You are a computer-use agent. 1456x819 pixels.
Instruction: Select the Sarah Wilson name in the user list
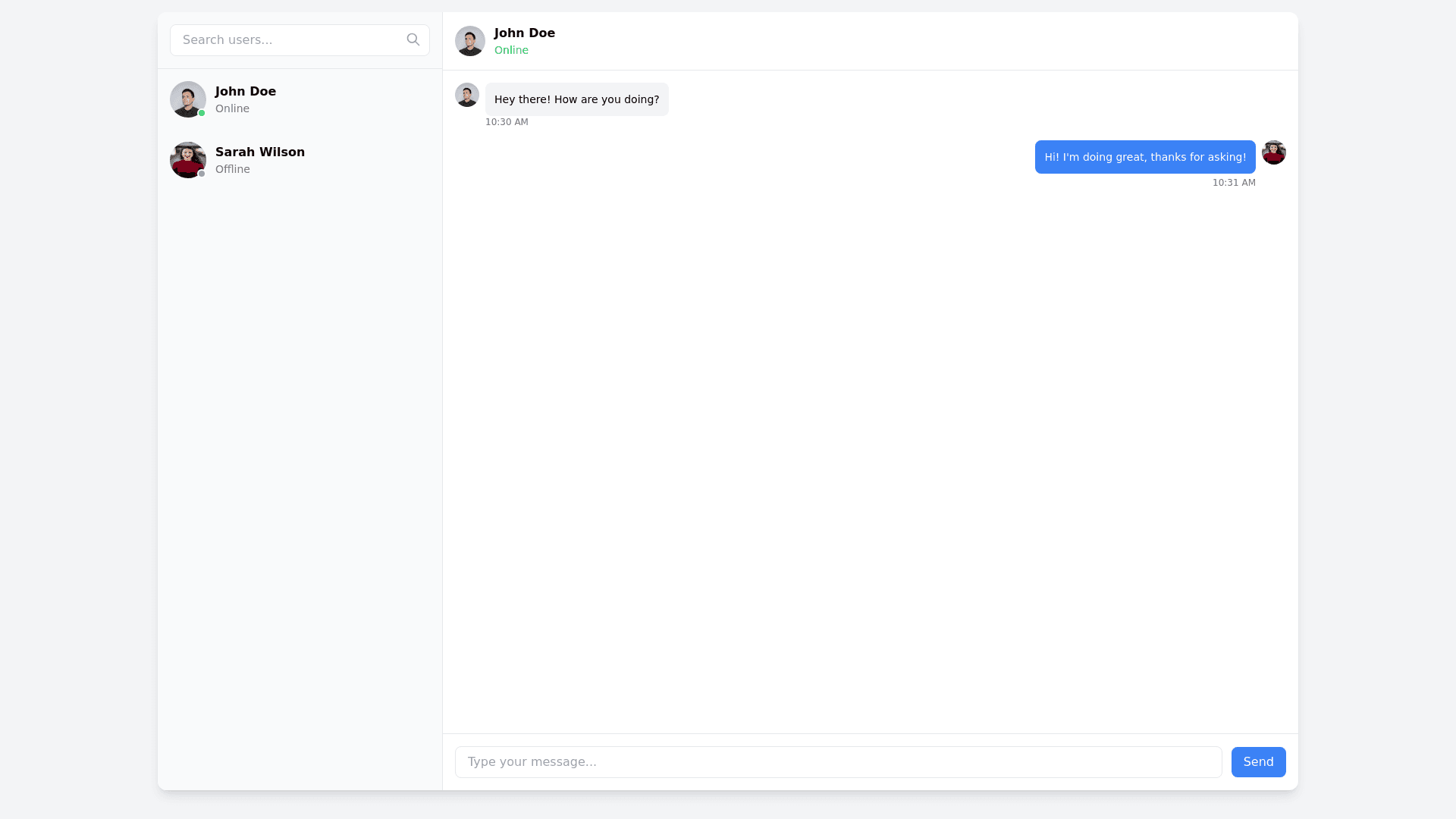pyautogui.click(x=260, y=152)
